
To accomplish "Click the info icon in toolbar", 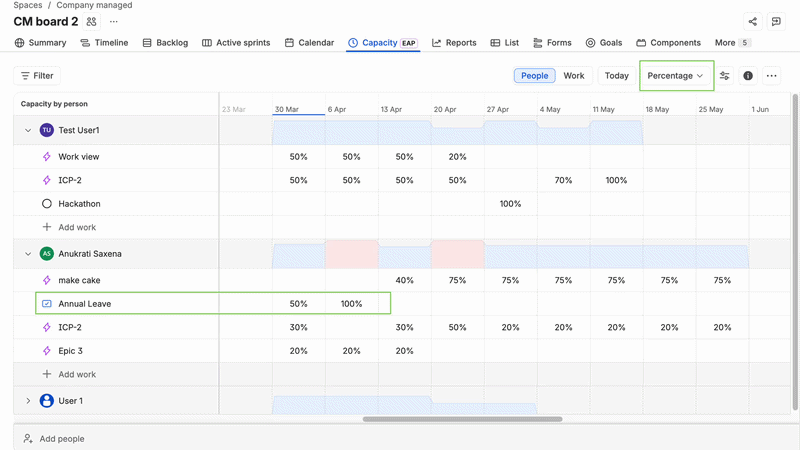I will point(748,76).
